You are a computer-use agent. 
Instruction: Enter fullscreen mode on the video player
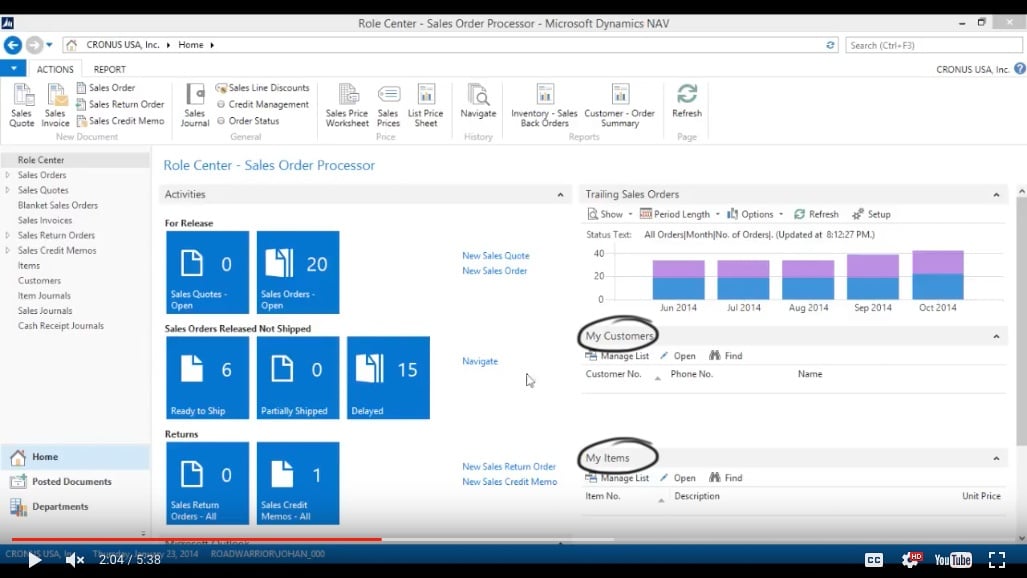[x=997, y=560]
